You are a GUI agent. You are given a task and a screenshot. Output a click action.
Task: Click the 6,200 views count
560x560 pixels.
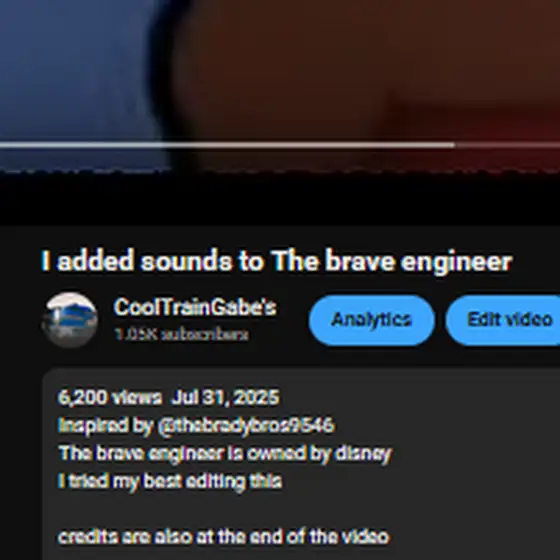pos(109,397)
